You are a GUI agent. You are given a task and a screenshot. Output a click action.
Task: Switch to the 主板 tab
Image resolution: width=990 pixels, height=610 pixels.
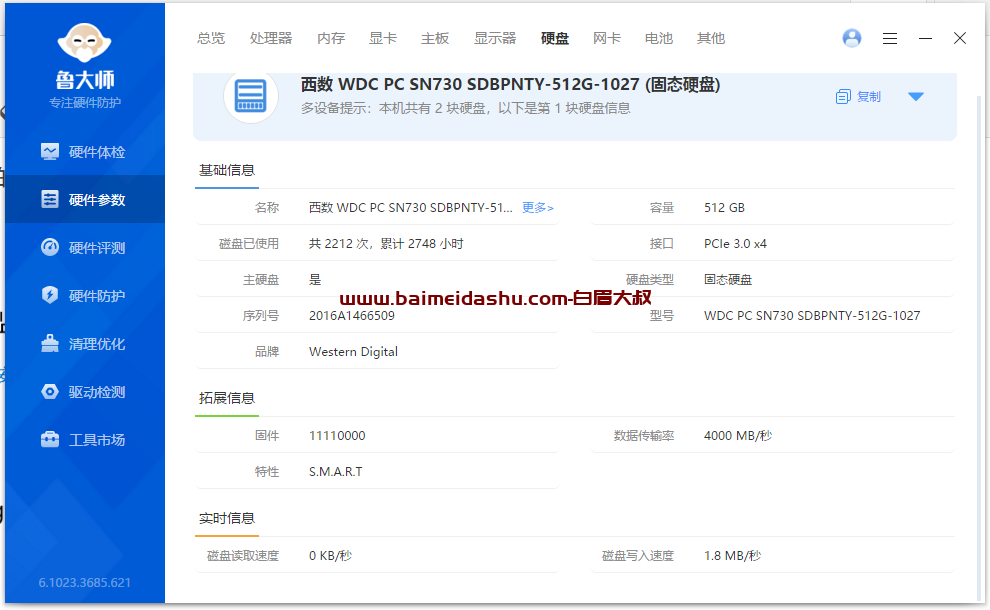(x=435, y=39)
